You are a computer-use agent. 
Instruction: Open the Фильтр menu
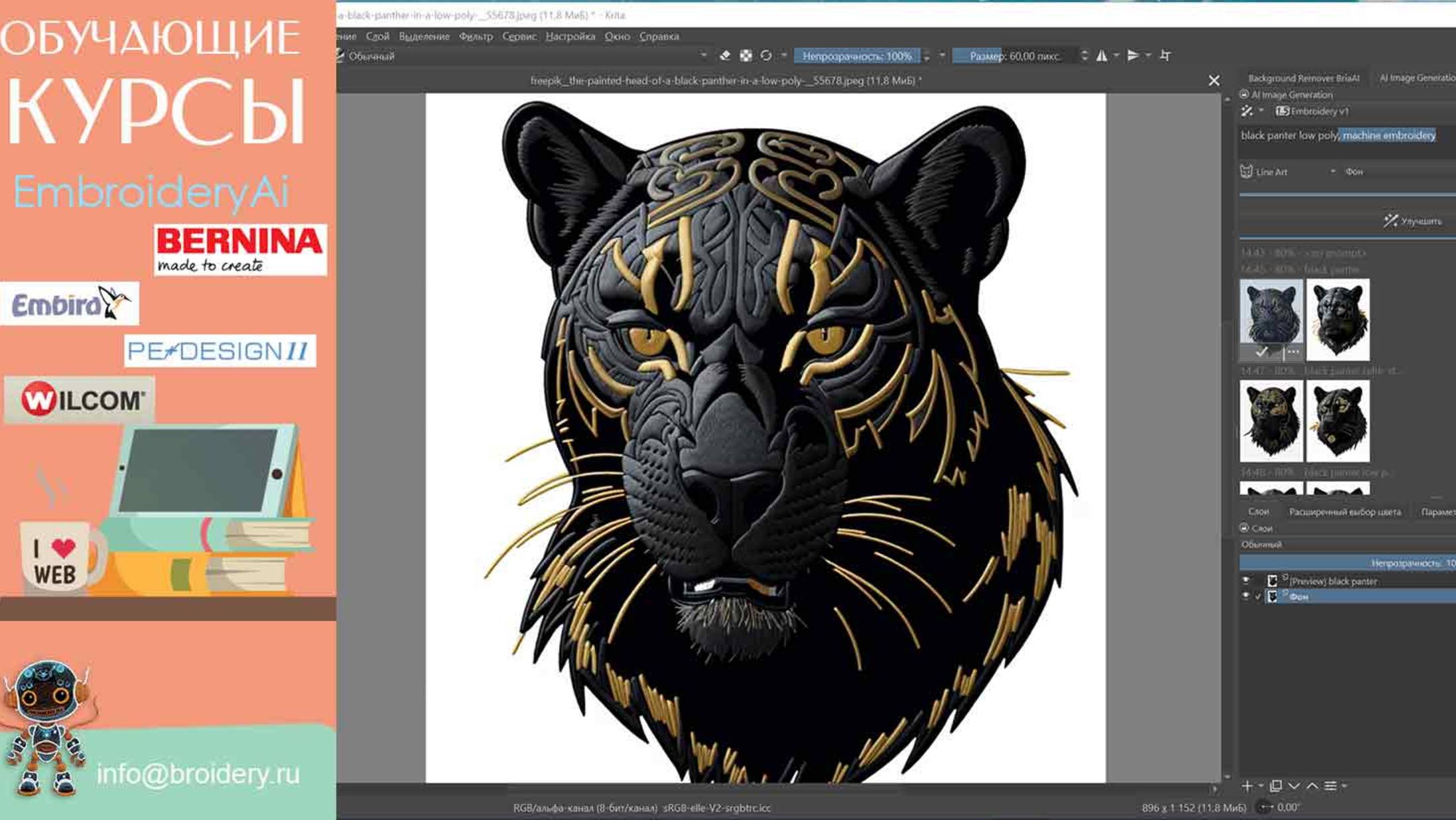(476, 36)
